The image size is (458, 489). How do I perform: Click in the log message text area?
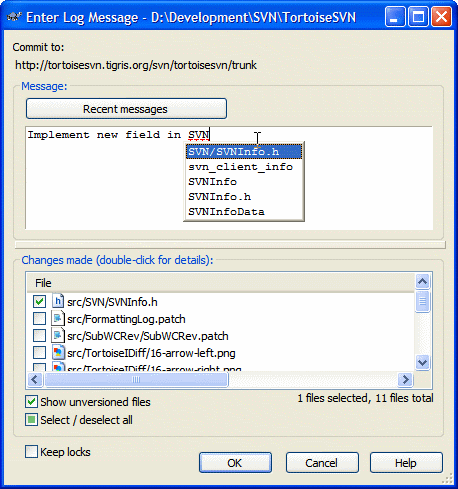[x=229, y=178]
